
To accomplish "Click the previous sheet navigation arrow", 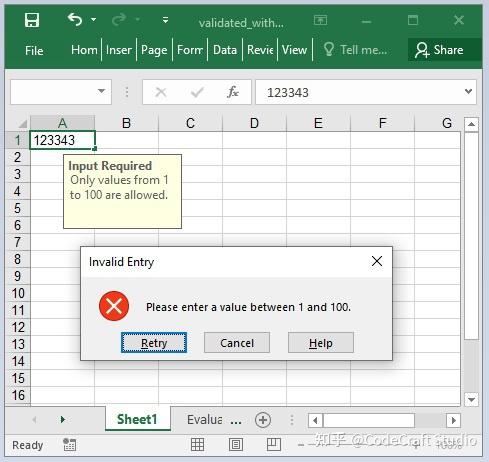I will click(34, 419).
